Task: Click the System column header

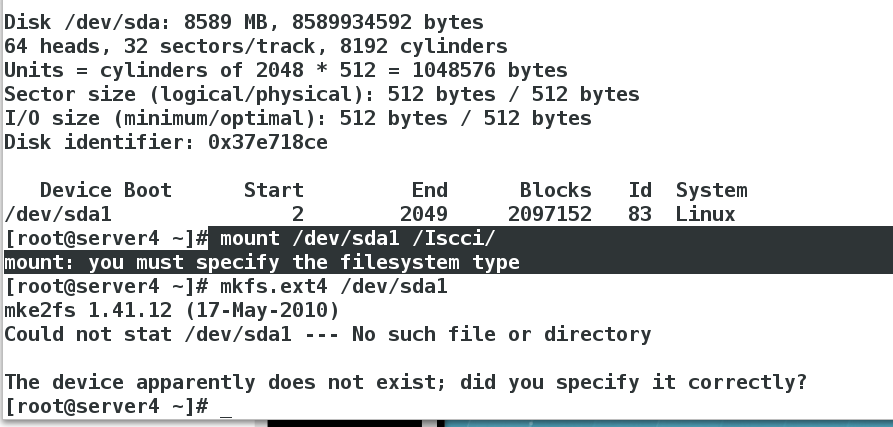Action: (x=711, y=190)
